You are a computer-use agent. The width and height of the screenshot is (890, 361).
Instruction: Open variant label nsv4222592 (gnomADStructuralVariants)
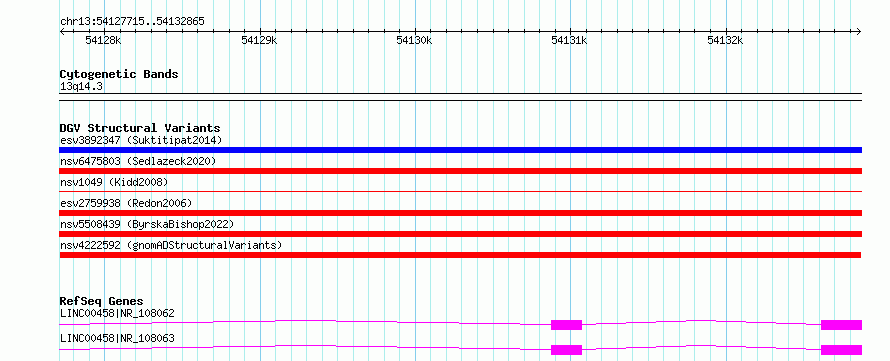pos(171,245)
